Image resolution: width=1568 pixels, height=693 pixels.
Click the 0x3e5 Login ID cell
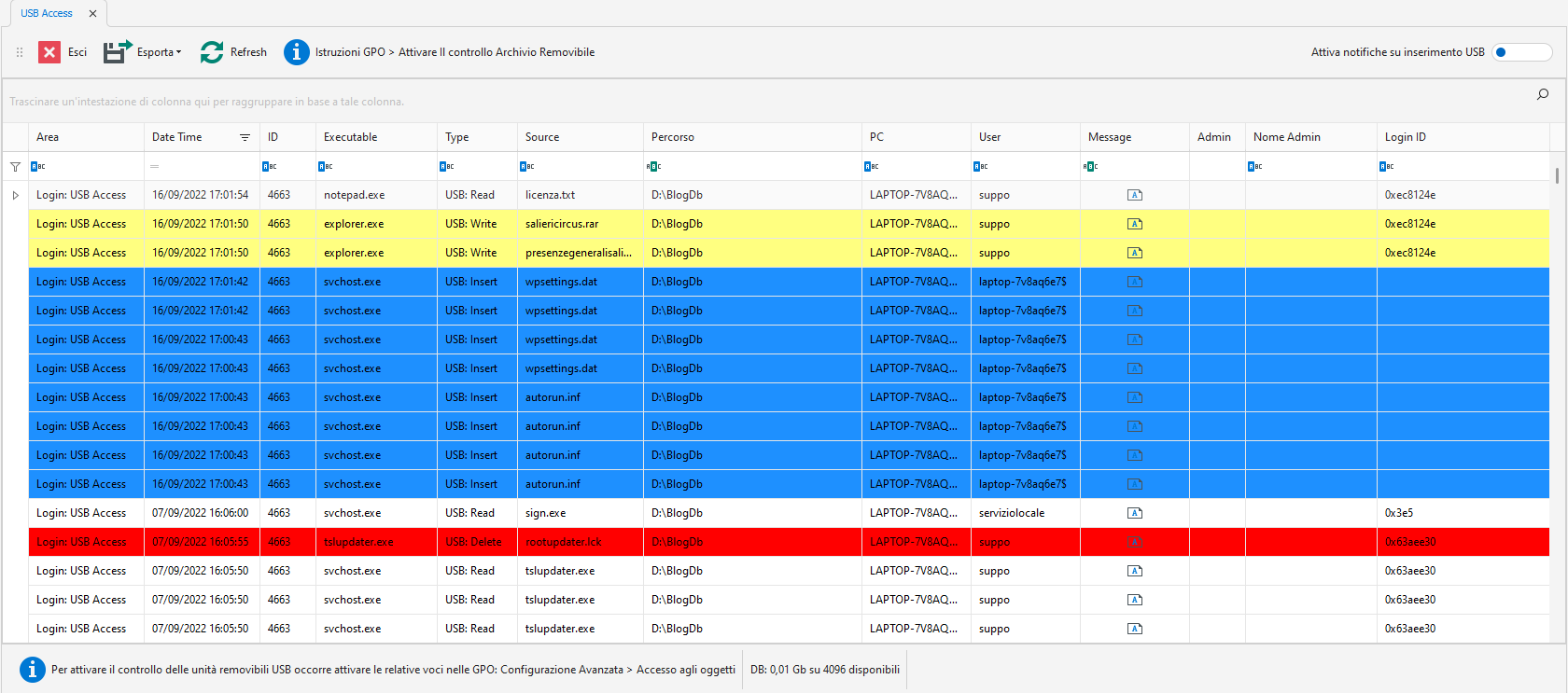[x=1463, y=513]
